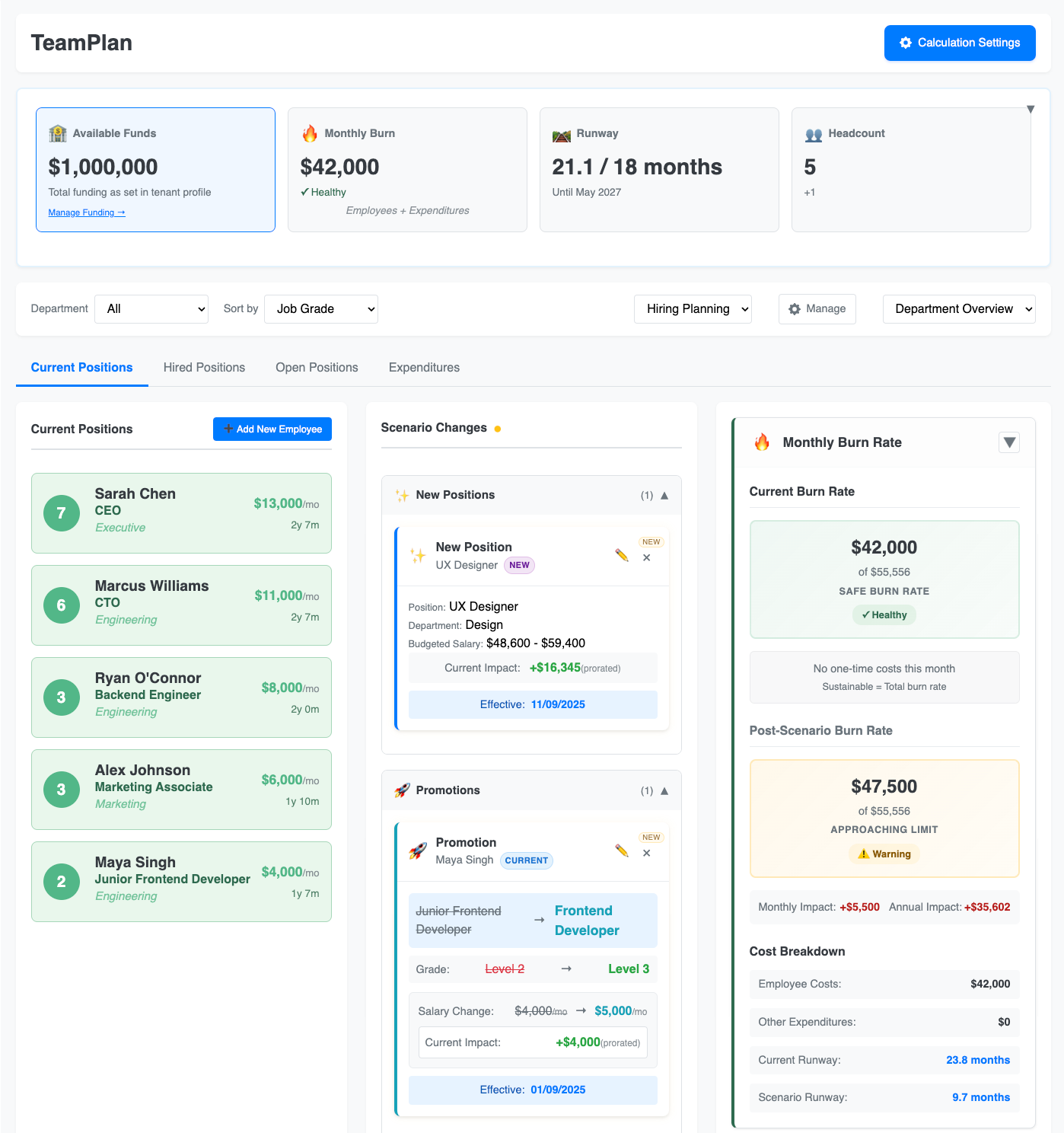Image resolution: width=1064 pixels, height=1133 pixels.
Task: Click the bank icon on Available Funds card
Action: (x=58, y=134)
